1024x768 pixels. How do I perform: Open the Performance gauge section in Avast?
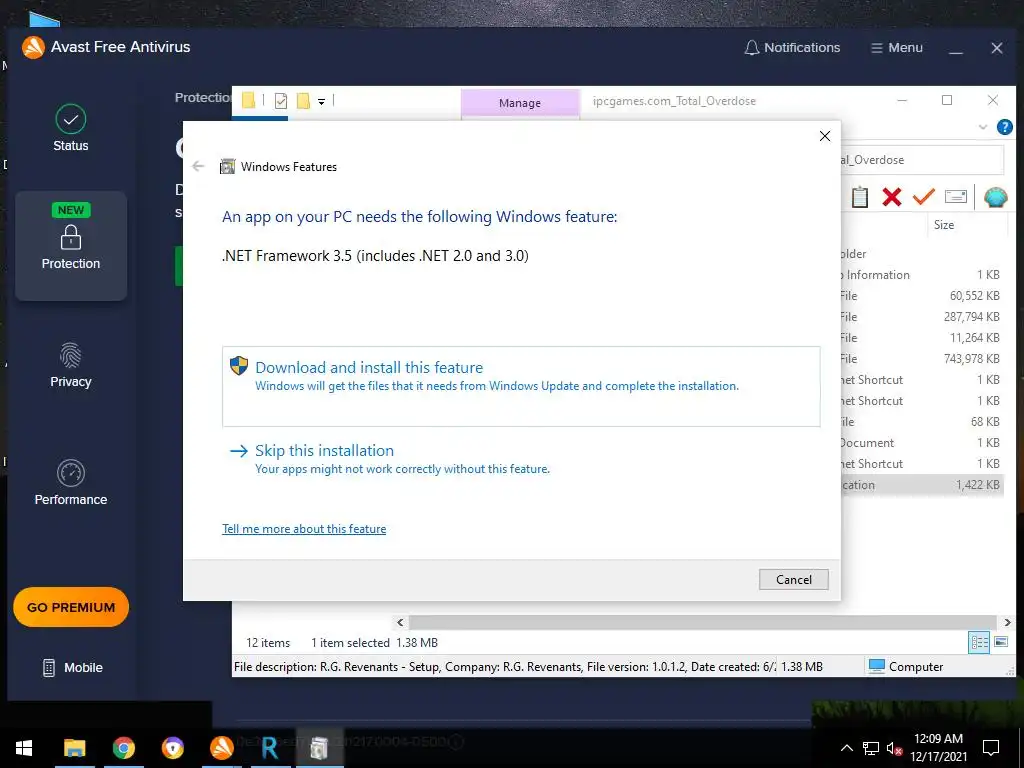(71, 483)
